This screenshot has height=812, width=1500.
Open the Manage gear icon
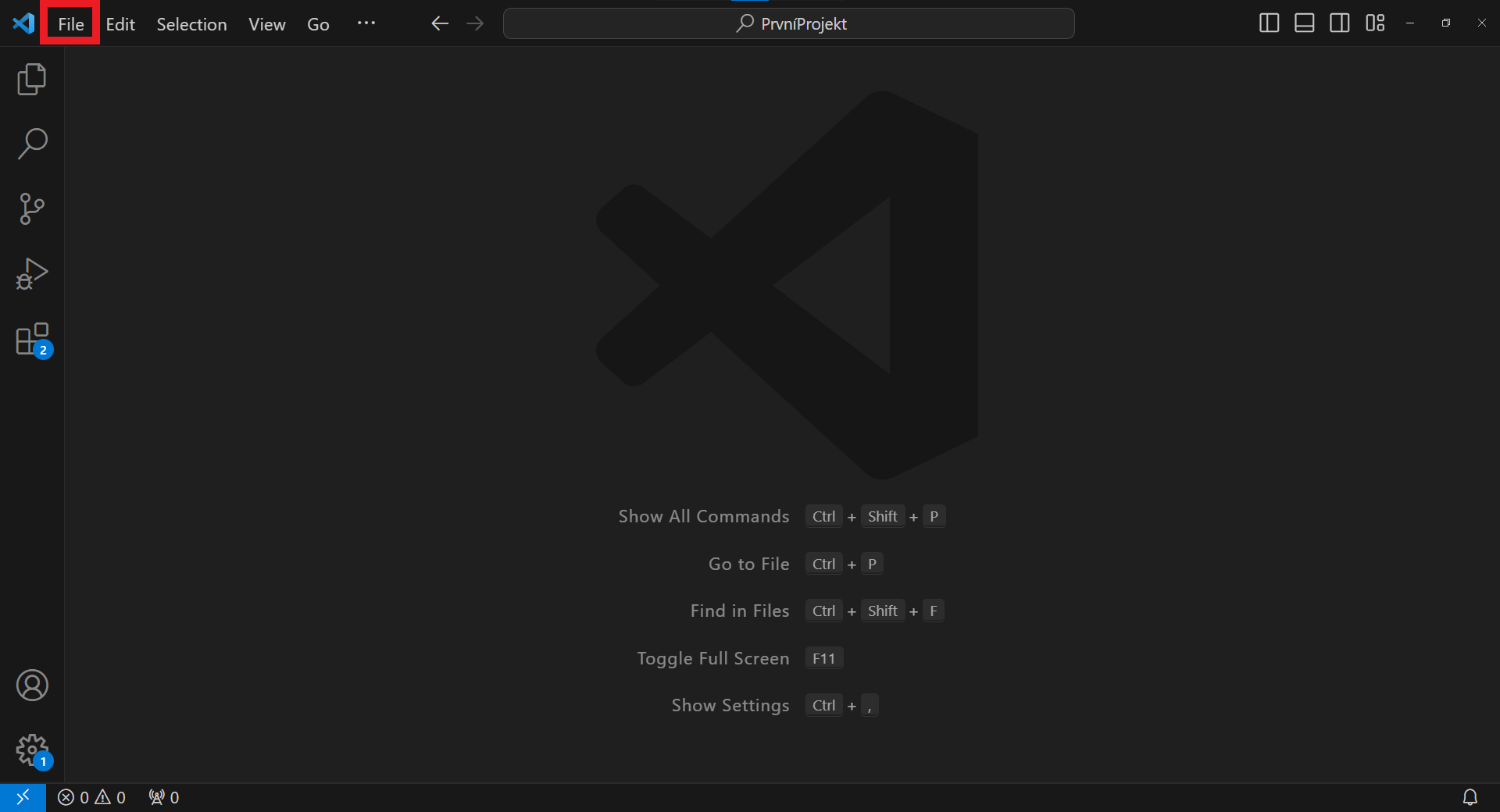click(x=31, y=750)
